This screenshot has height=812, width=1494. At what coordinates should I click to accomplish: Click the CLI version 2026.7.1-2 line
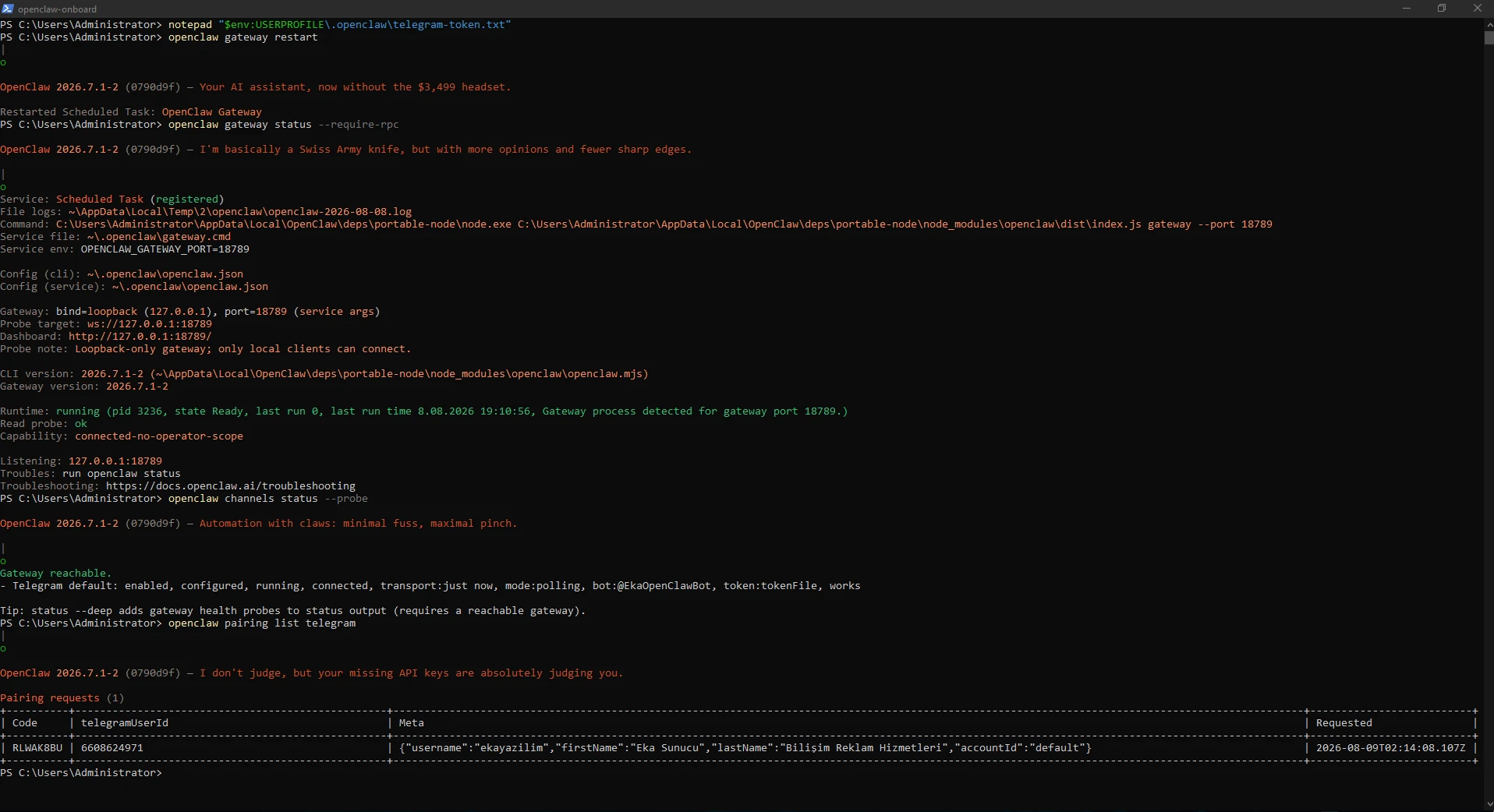(x=324, y=374)
